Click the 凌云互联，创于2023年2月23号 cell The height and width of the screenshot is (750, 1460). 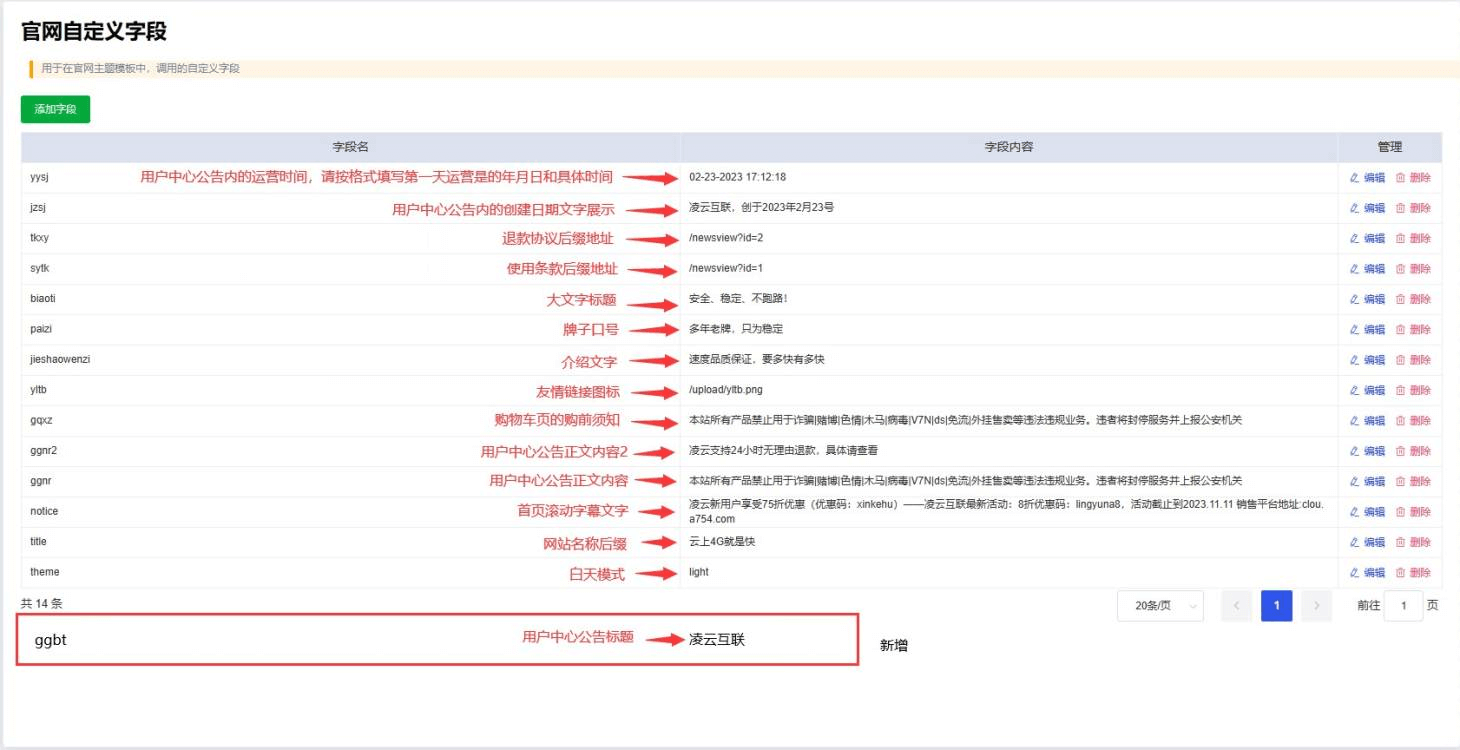[1009, 208]
